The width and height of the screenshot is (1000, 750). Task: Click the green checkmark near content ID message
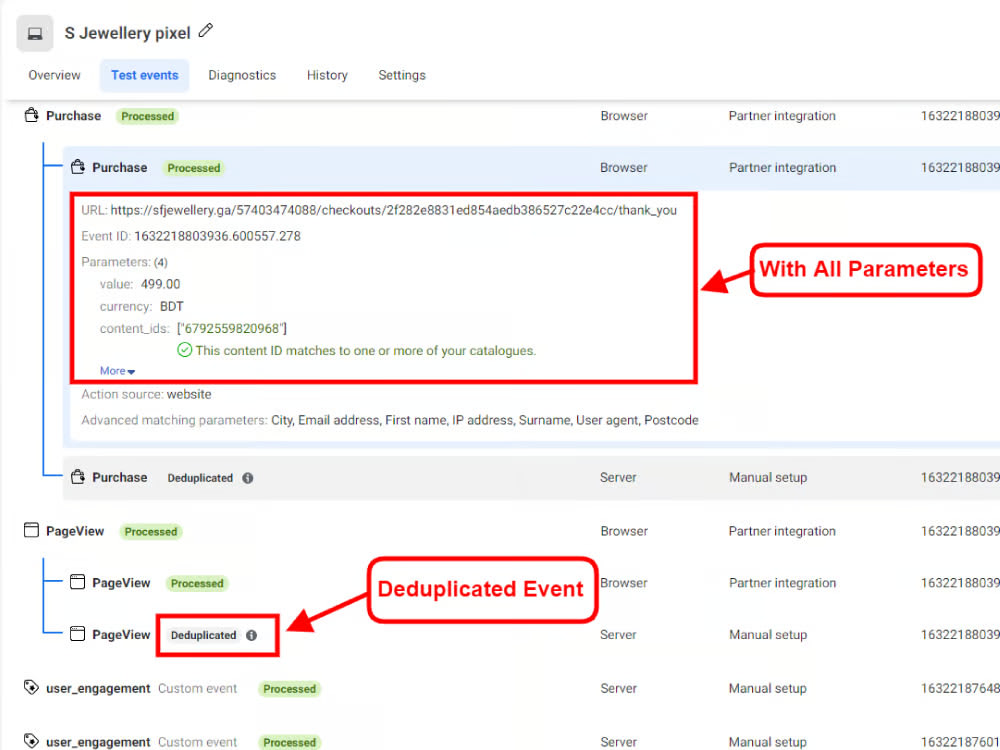click(185, 350)
